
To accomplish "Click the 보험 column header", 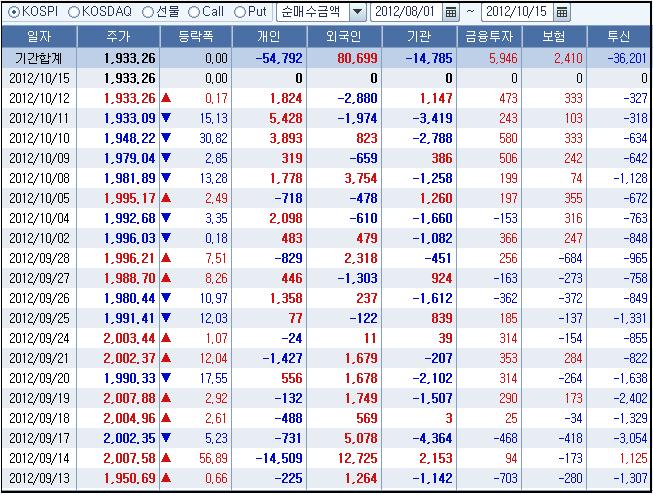I will point(554,37).
